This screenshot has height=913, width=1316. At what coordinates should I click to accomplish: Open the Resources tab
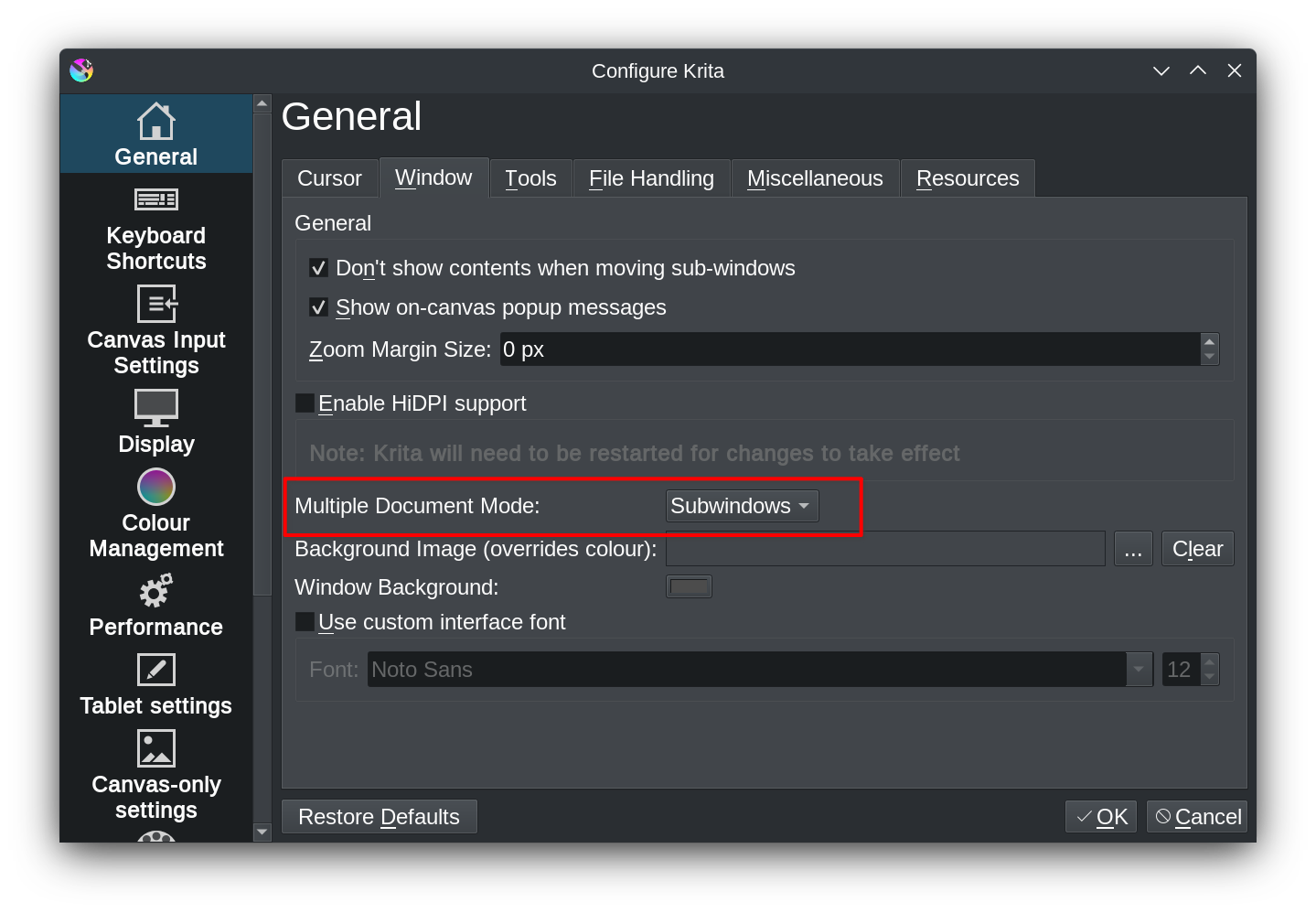coord(968,178)
